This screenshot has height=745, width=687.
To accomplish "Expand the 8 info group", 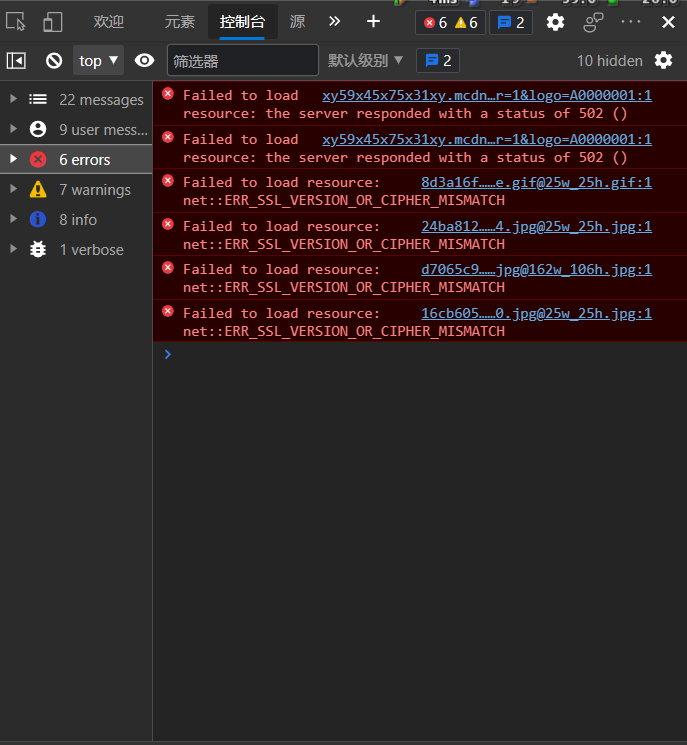I will click(x=13, y=219).
